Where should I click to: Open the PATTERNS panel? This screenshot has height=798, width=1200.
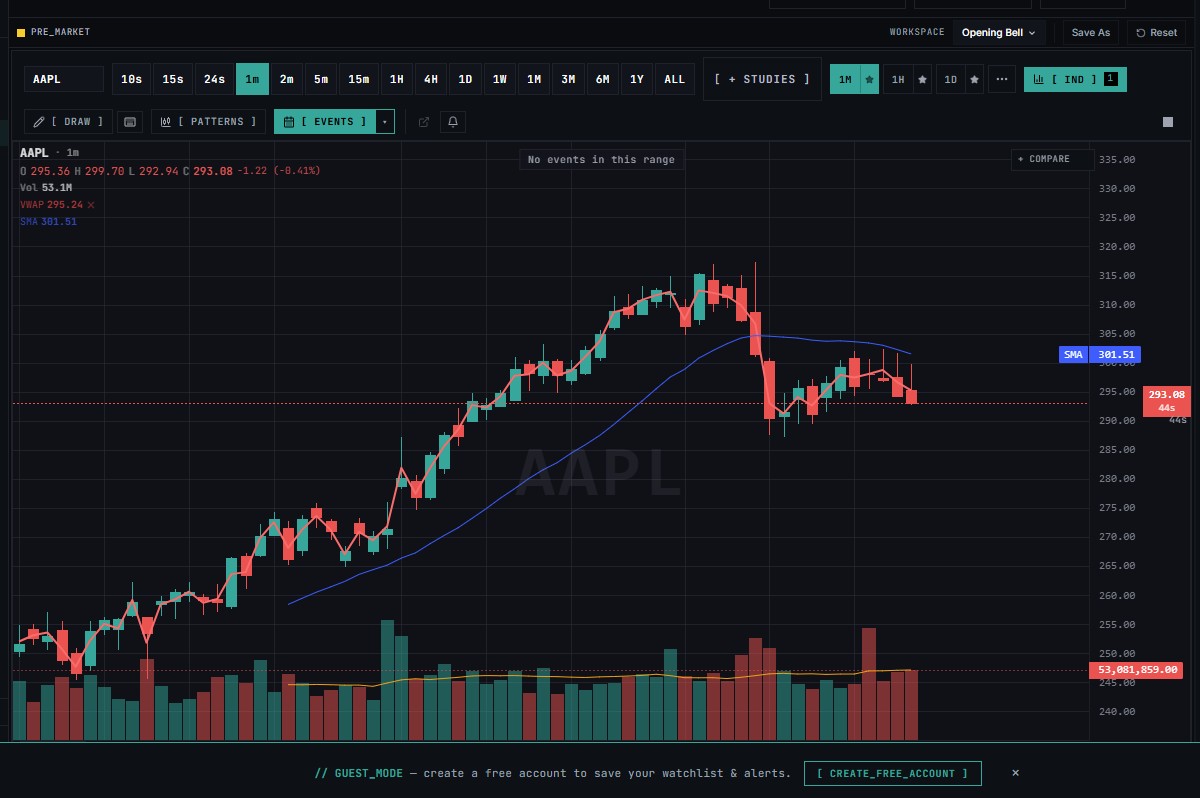209,122
